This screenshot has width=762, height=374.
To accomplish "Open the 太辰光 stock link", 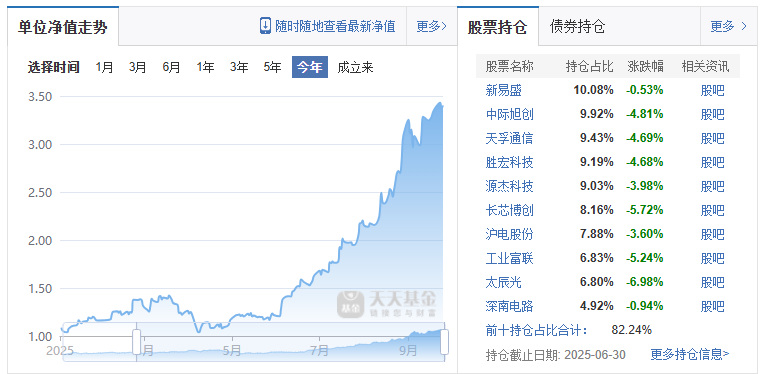I will tap(503, 282).
